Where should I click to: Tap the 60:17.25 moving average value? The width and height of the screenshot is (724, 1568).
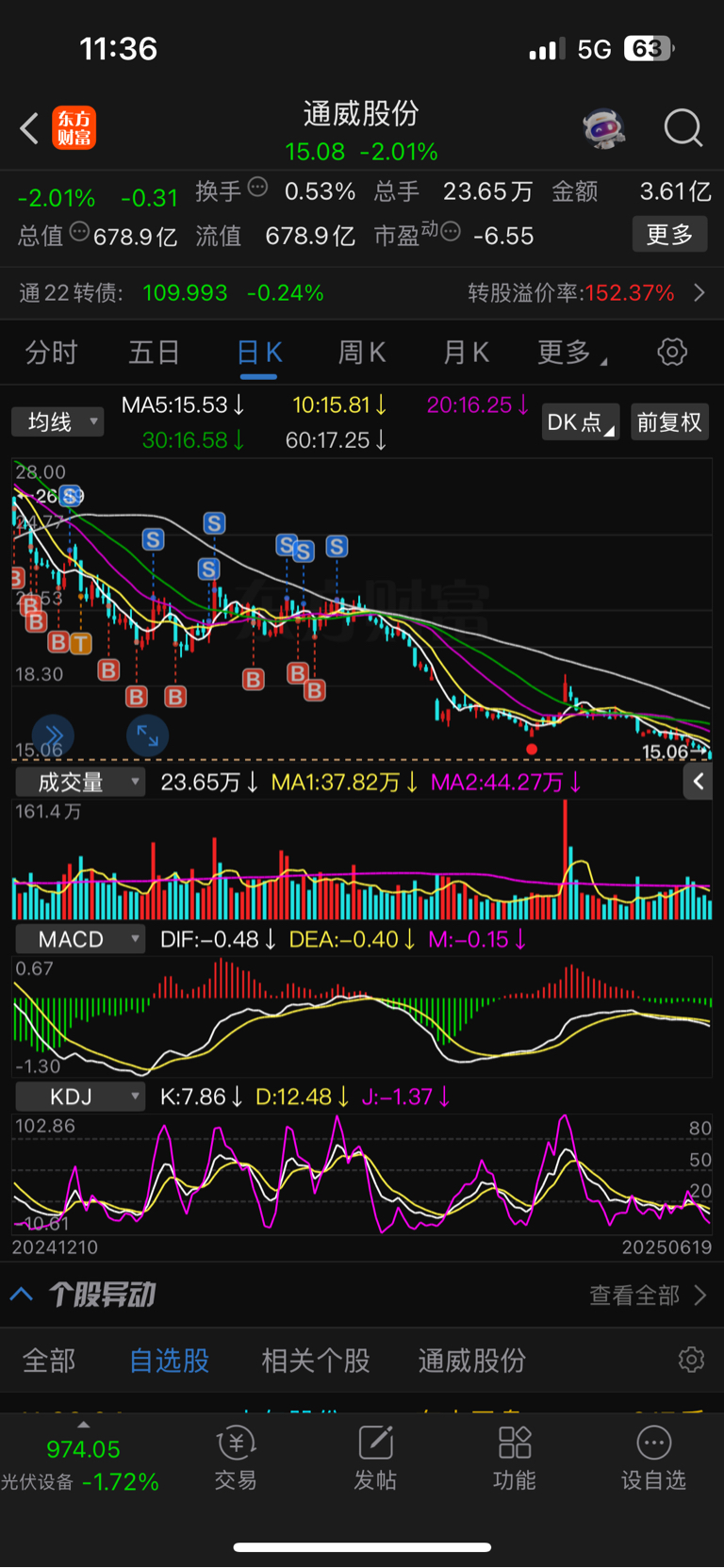pyautogui.click(x=337, y=440)
